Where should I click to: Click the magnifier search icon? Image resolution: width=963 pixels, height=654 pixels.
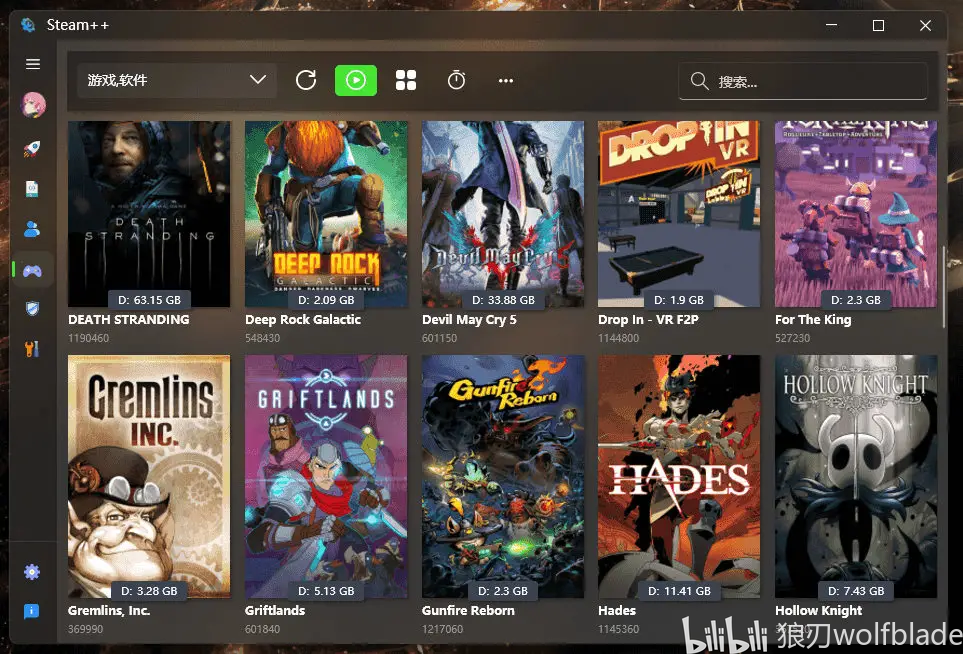699,80
